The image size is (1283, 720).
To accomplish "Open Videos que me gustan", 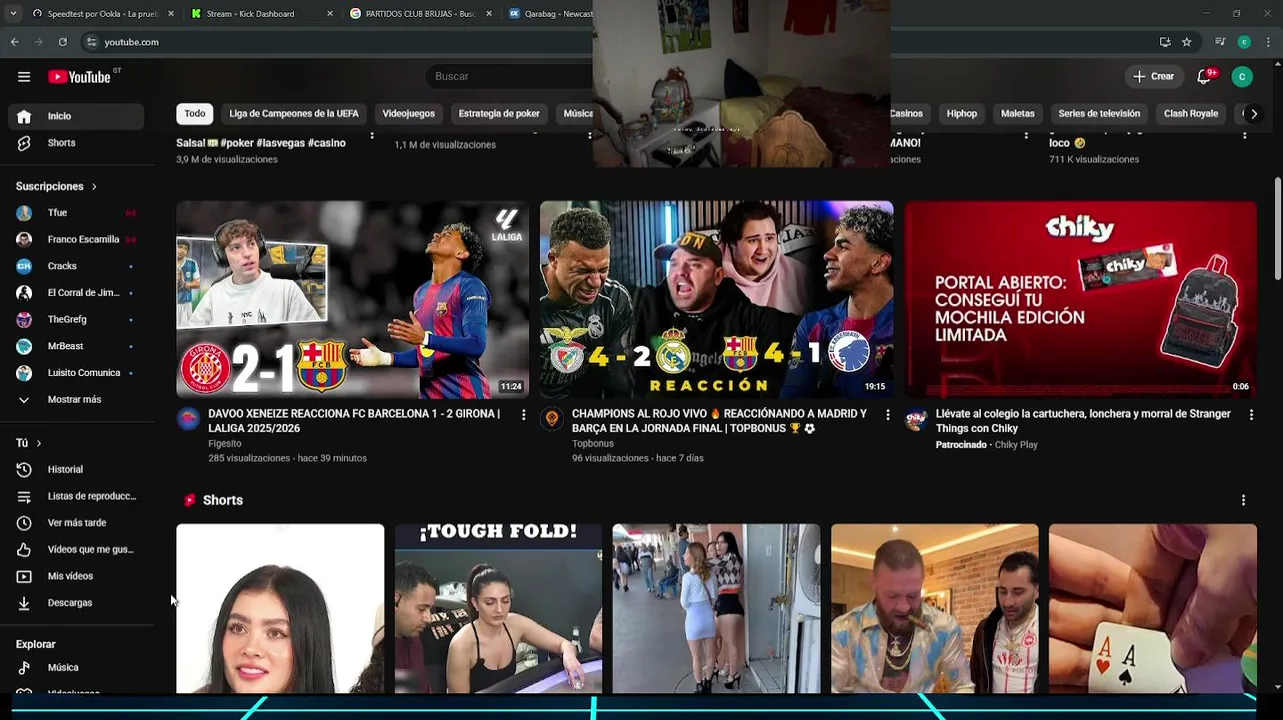I will click(76, 549).
